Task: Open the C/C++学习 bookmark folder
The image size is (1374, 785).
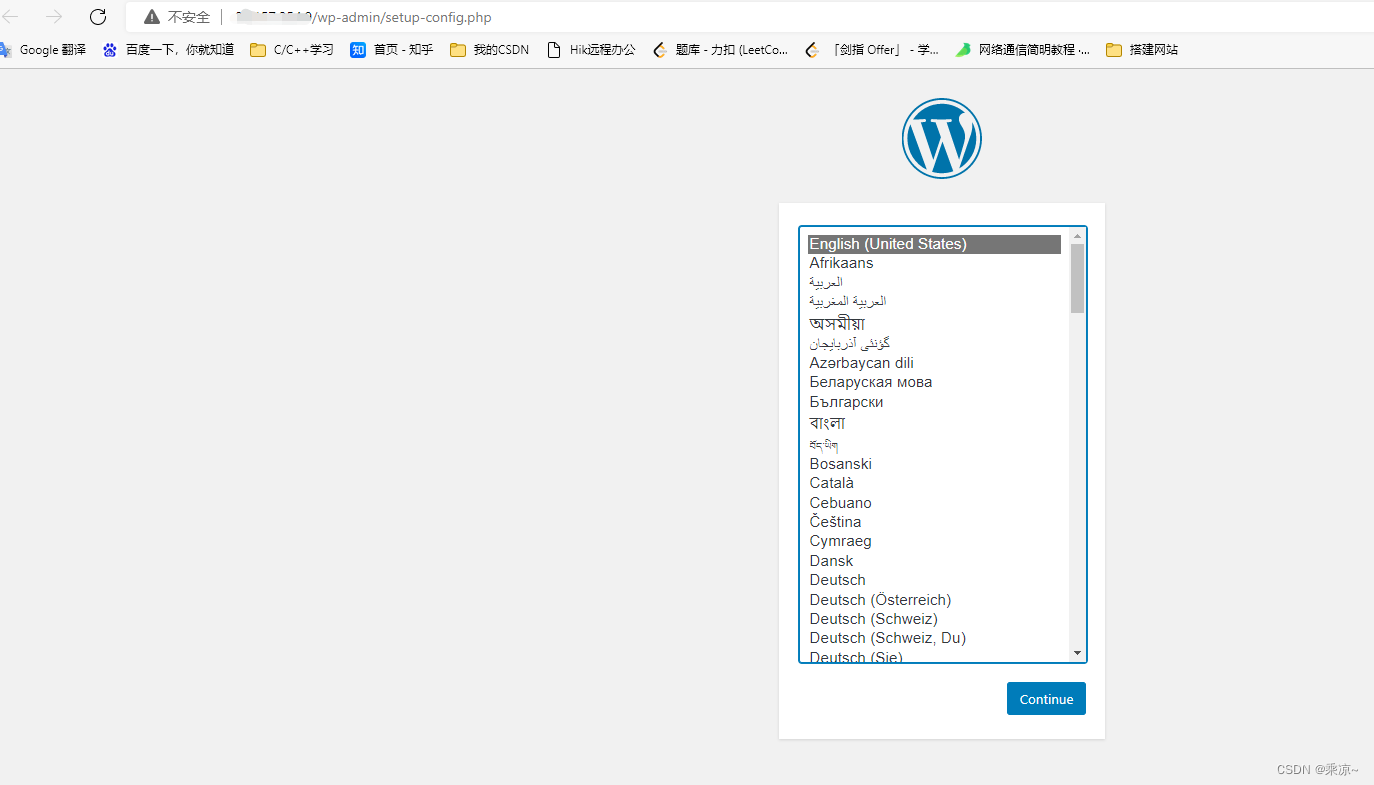Action: 291,49
